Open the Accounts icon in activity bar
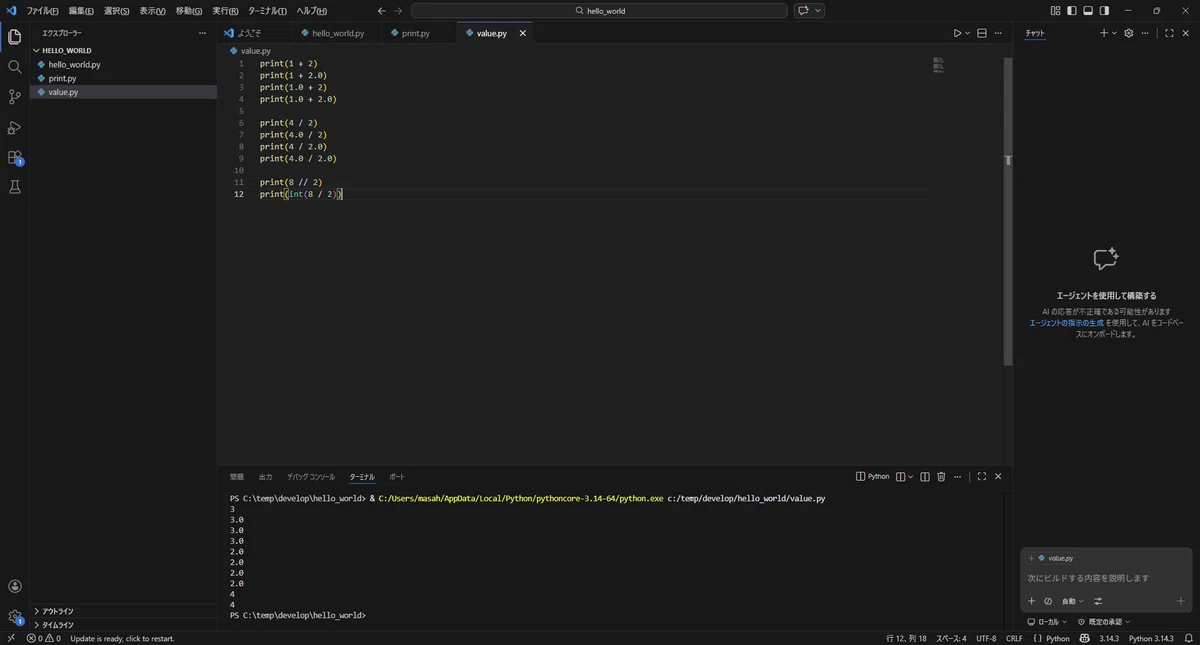 coord(14,587)
